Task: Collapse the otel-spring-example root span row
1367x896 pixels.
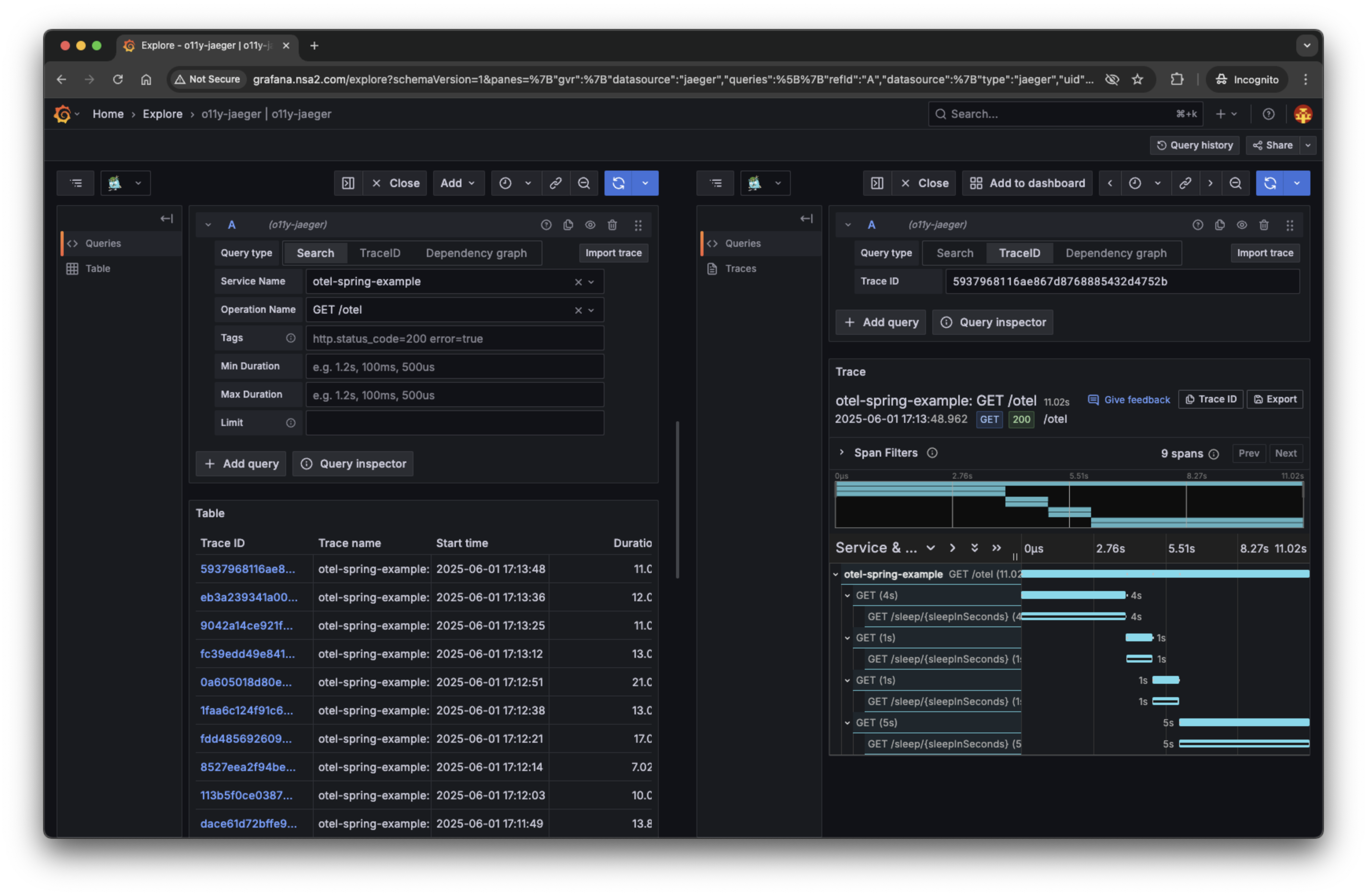Action: pos(835,575)
